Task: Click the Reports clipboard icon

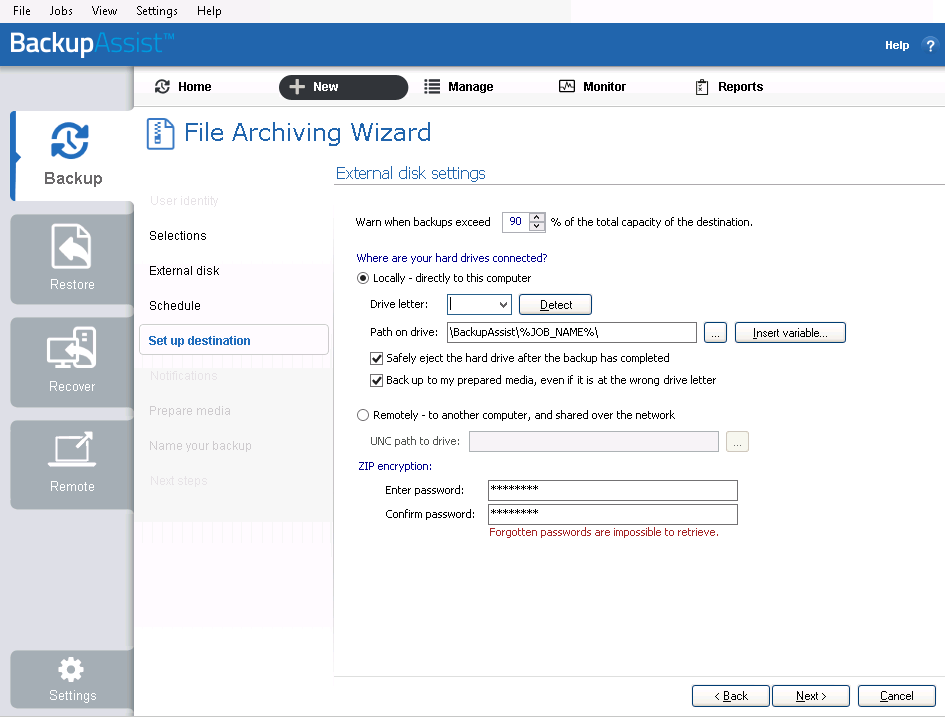Action: point(702,87)
